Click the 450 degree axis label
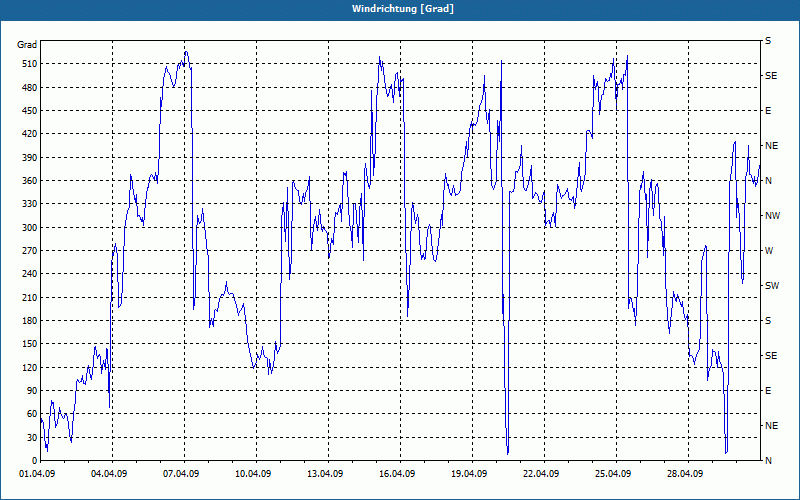 [x=30, y=111]
